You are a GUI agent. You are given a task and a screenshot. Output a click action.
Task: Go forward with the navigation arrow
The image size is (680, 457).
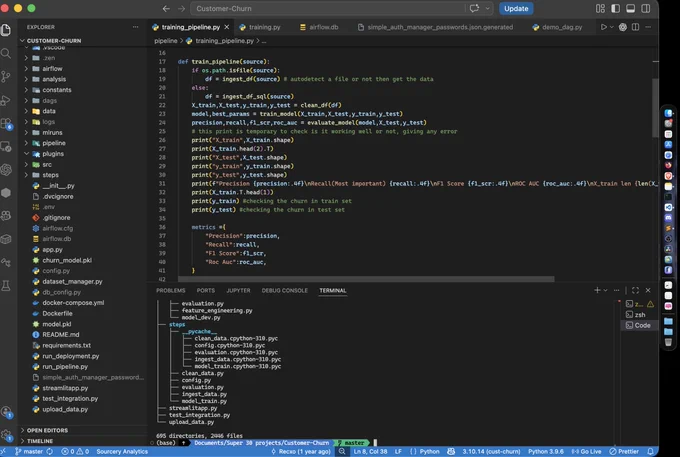(x=181, y=9)
